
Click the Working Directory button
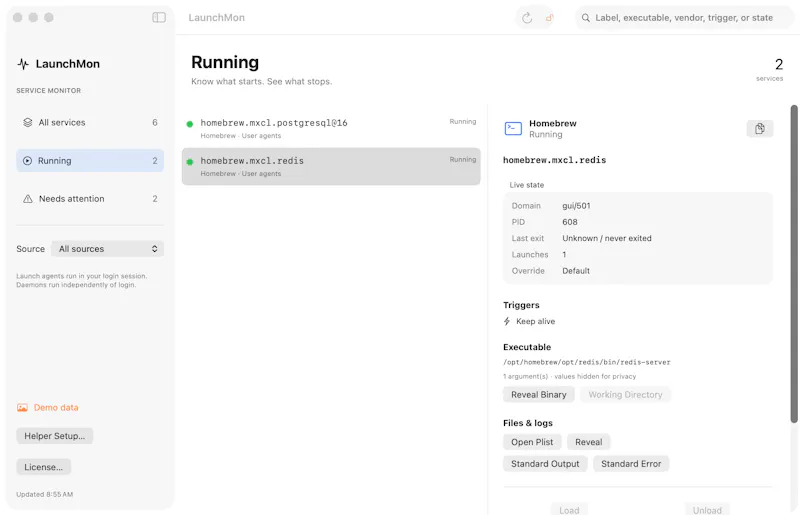click(626, 395)
